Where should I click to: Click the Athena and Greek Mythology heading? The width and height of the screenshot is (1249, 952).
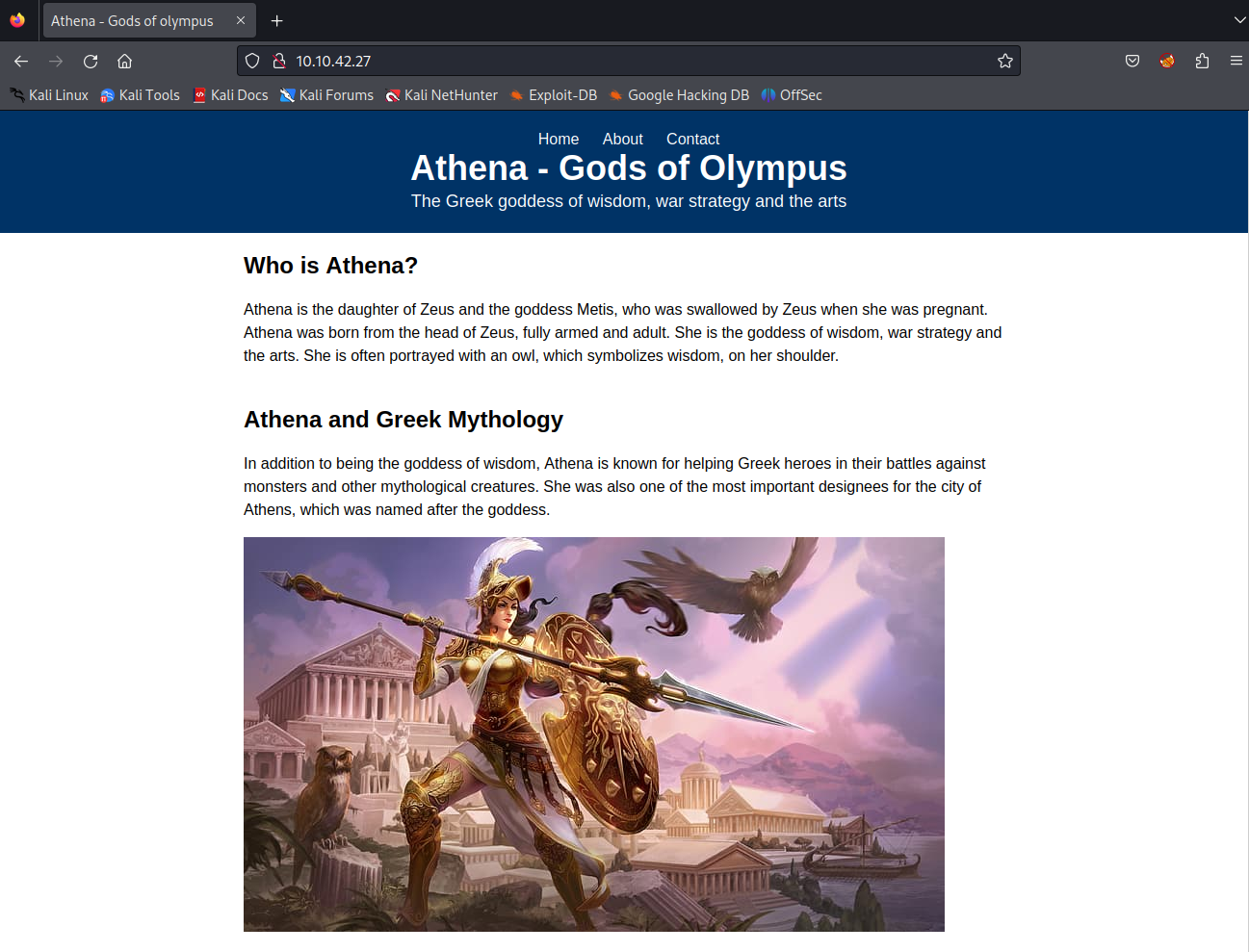point(403,420)
